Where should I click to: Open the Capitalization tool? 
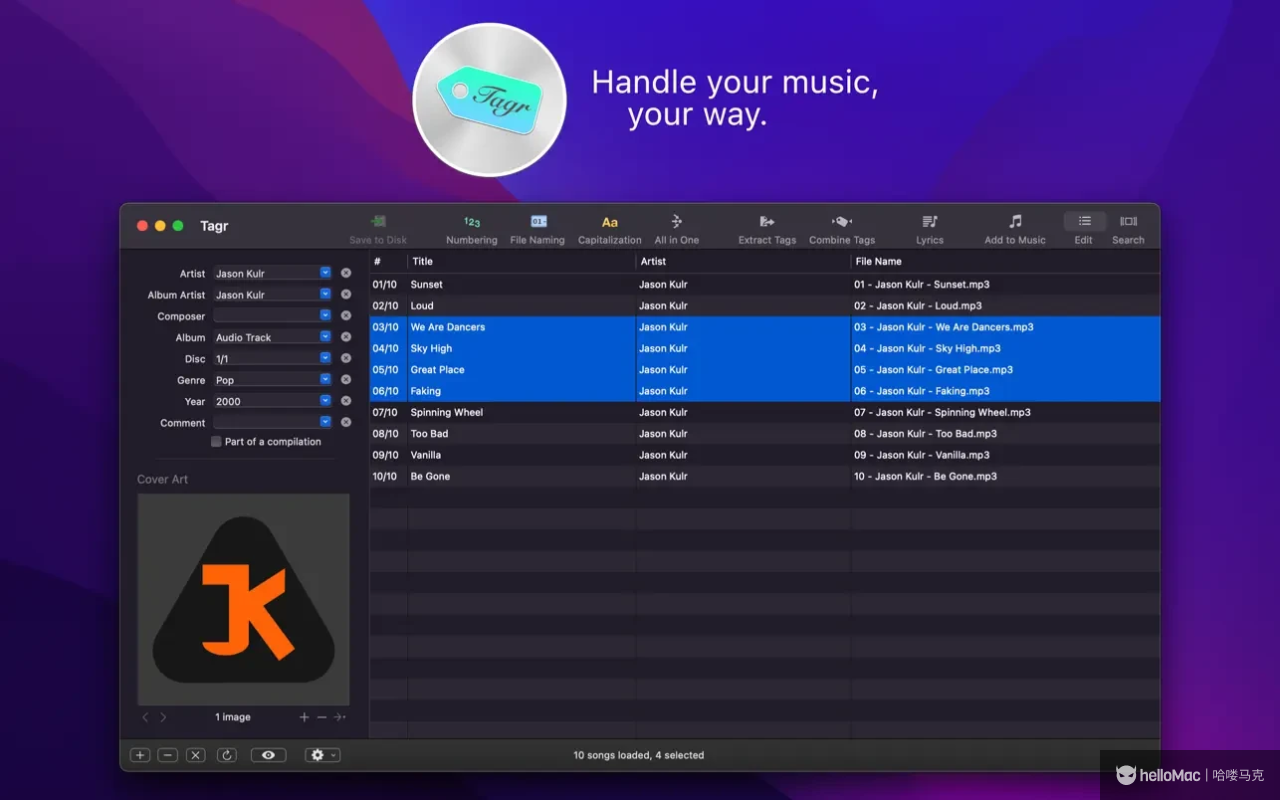(609, 229)
